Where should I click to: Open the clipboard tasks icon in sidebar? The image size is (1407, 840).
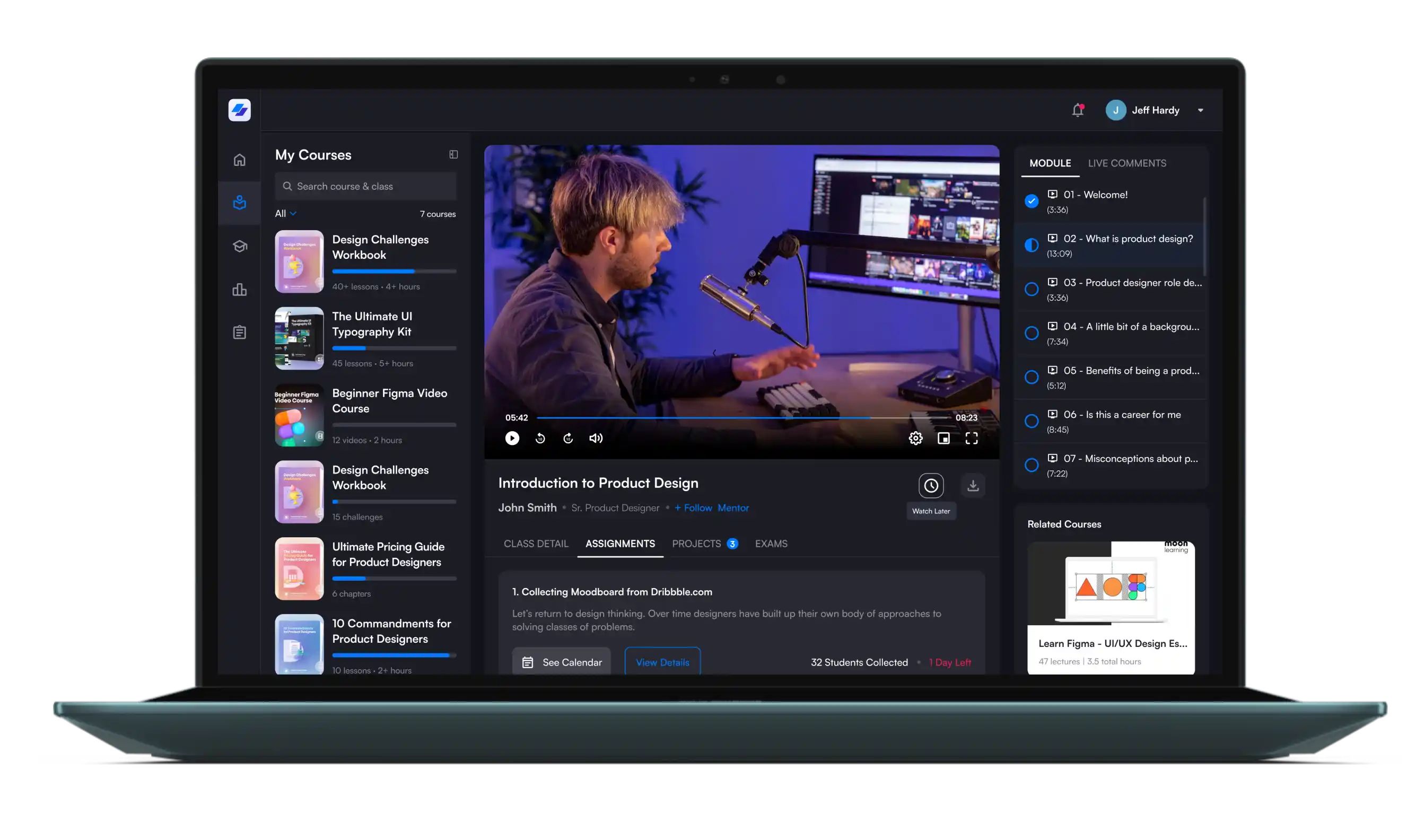coord(239,332)
